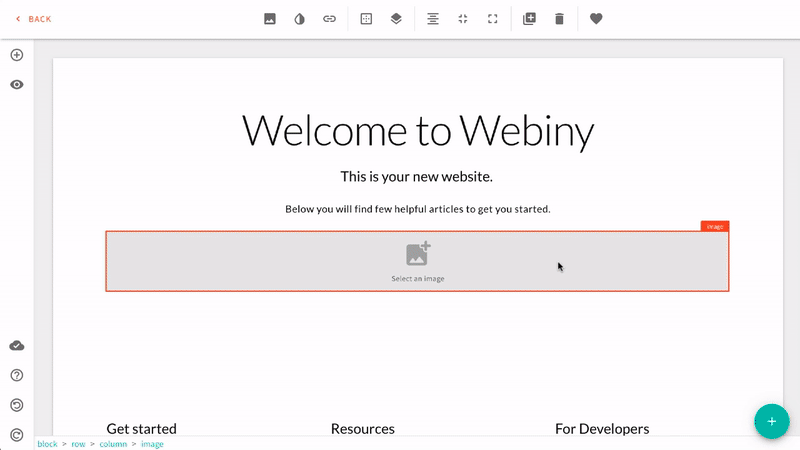Redo the last undone change

pyautogui.click(x=17, y=434)
